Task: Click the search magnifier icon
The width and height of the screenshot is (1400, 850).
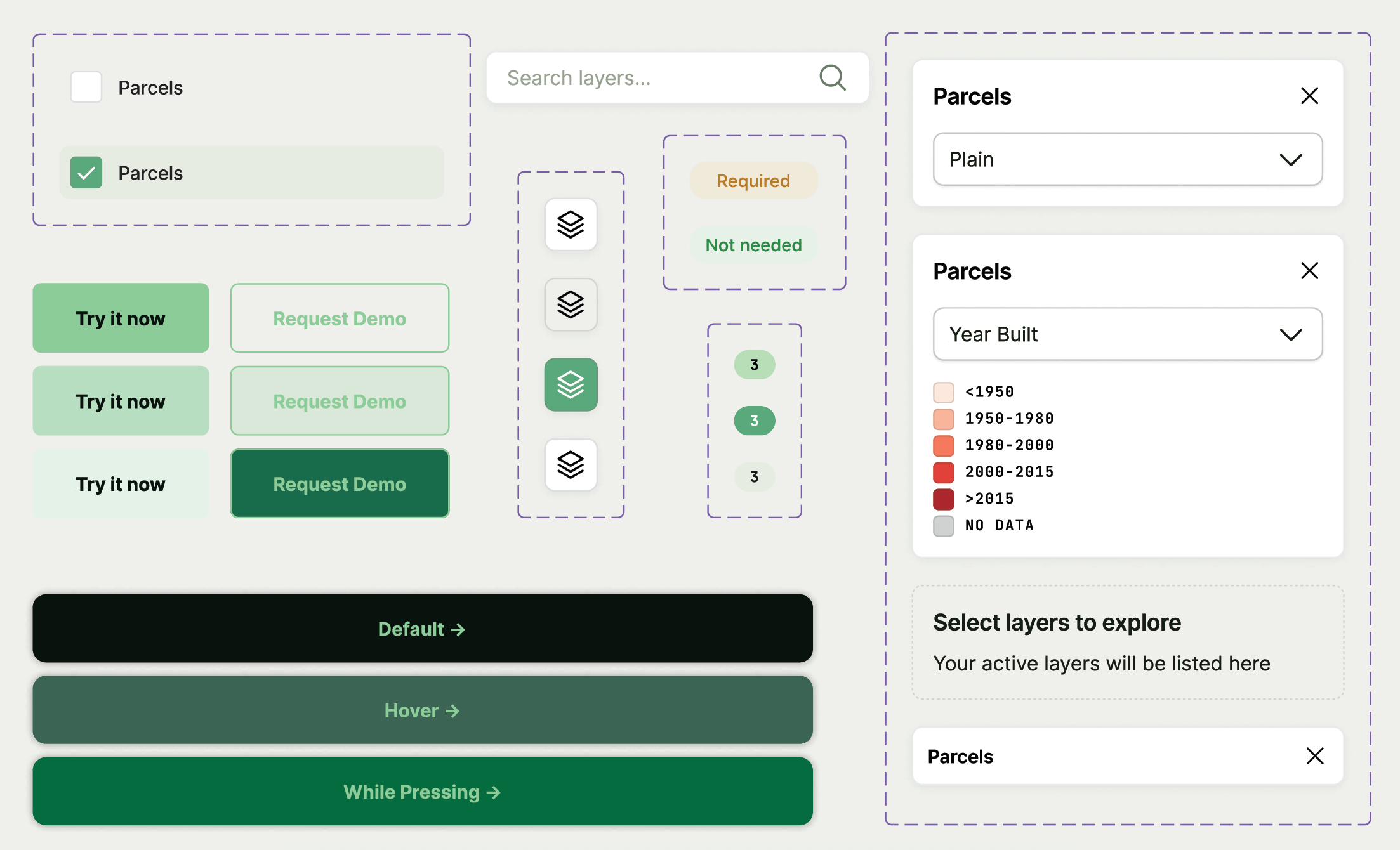Action: [x=833, y=78]
